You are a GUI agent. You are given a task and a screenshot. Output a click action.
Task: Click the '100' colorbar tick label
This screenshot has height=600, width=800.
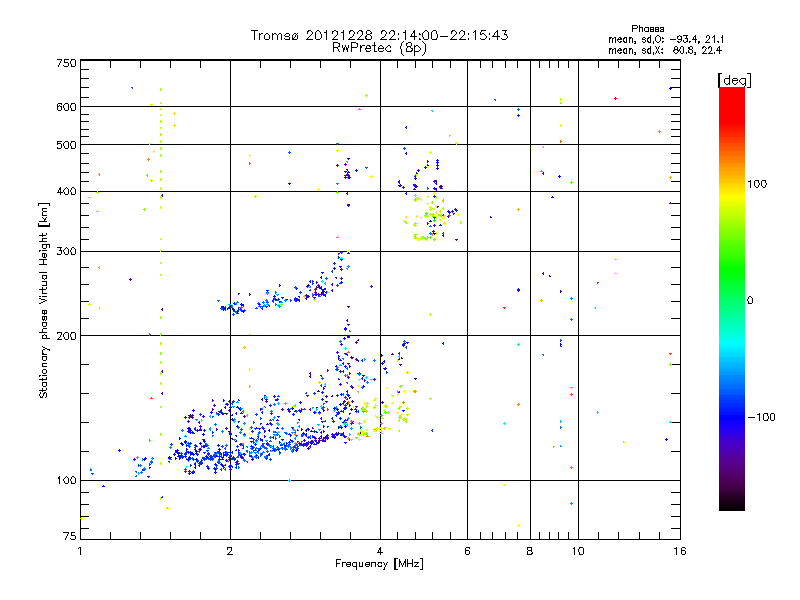pos(757,184)
